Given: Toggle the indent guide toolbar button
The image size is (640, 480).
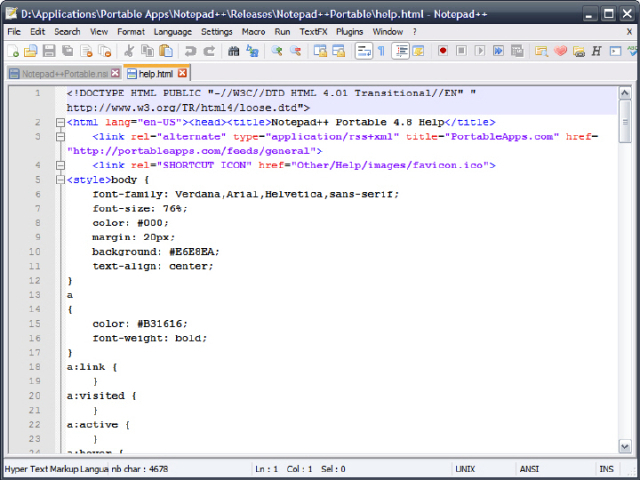Looking at the screenshot, I should tap(400, 51).
